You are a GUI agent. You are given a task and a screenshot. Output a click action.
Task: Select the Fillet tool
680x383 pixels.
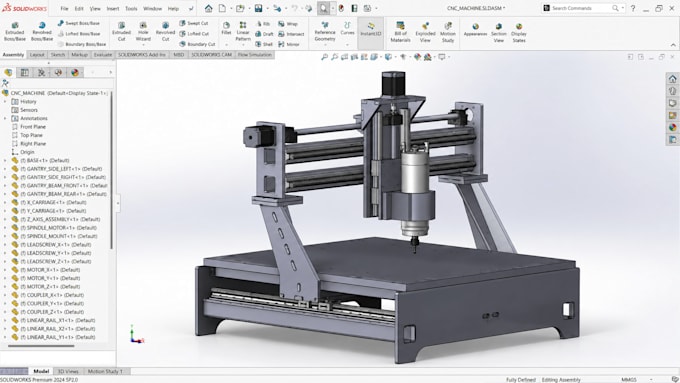coord(226,28)
